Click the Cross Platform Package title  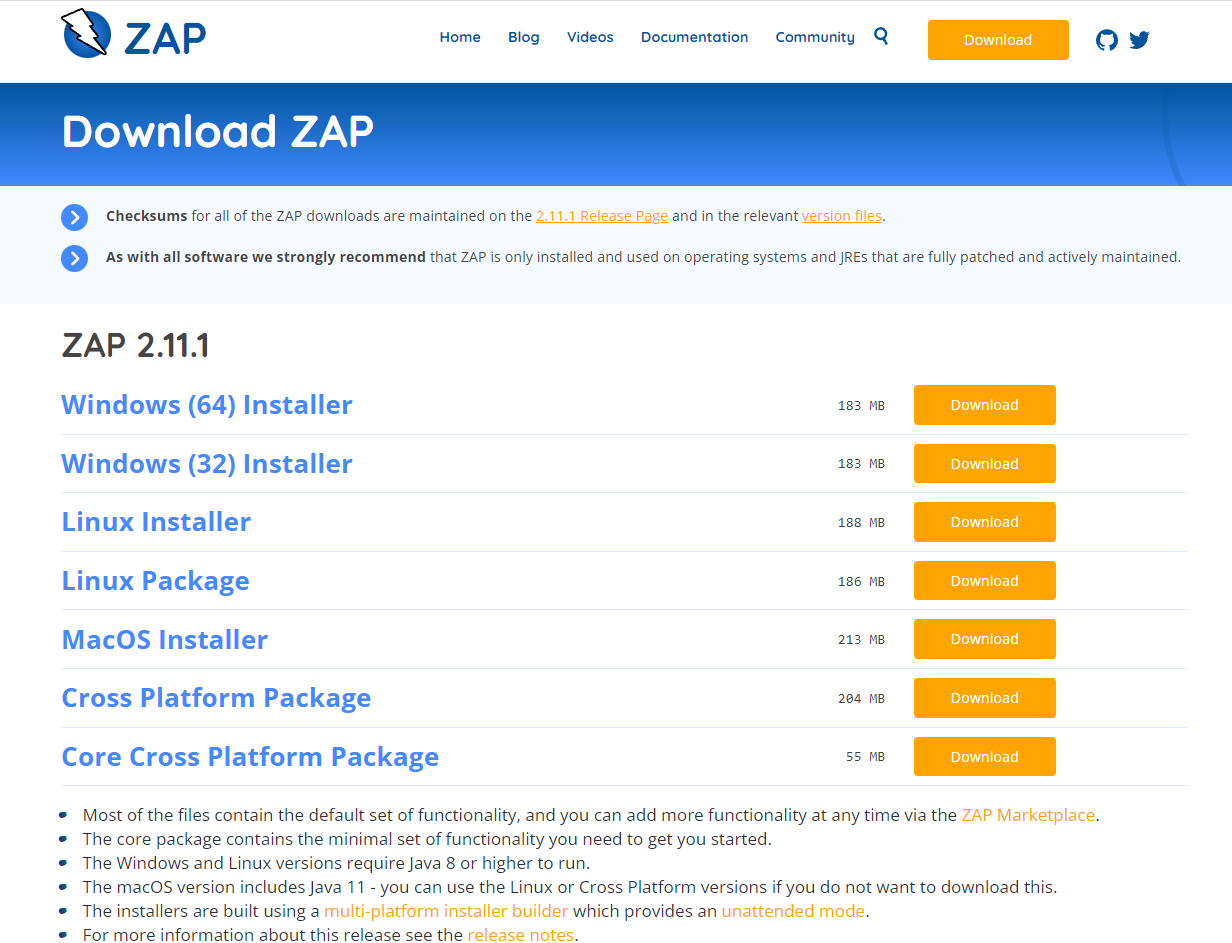coord(216,698)
